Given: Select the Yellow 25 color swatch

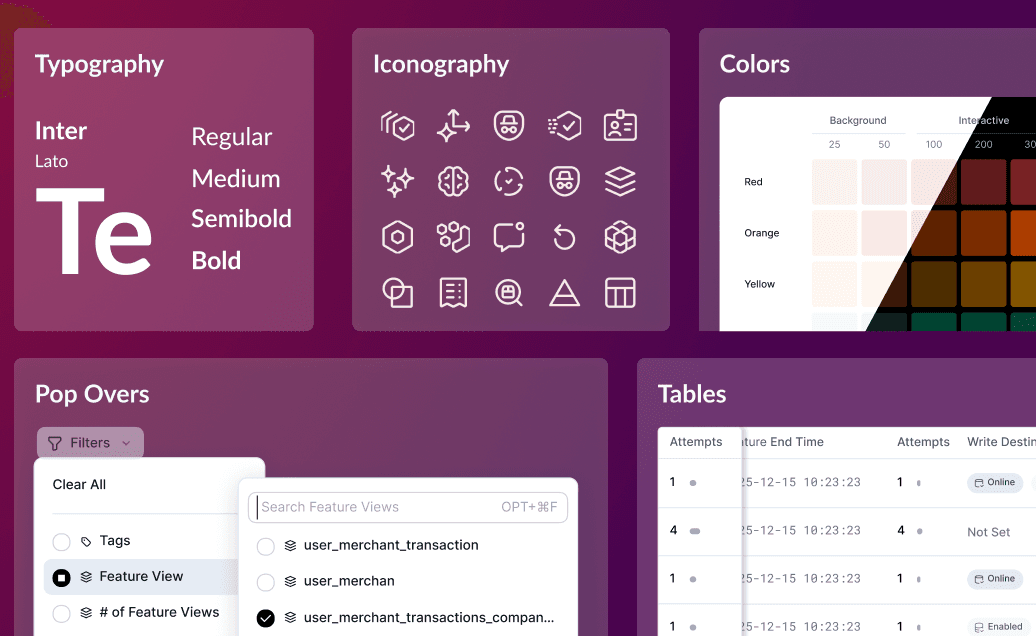Looking at the screenshot, I should click(834, 284).
